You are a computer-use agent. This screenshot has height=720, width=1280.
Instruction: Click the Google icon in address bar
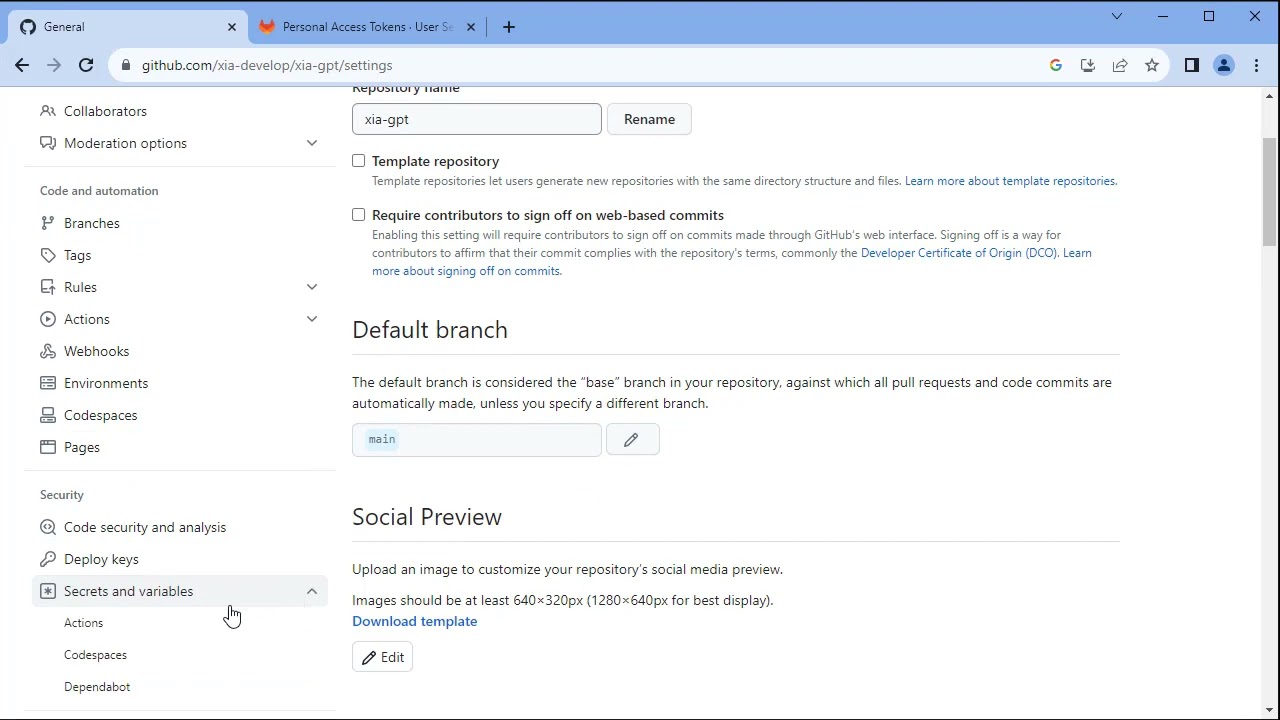[1056, 65]
